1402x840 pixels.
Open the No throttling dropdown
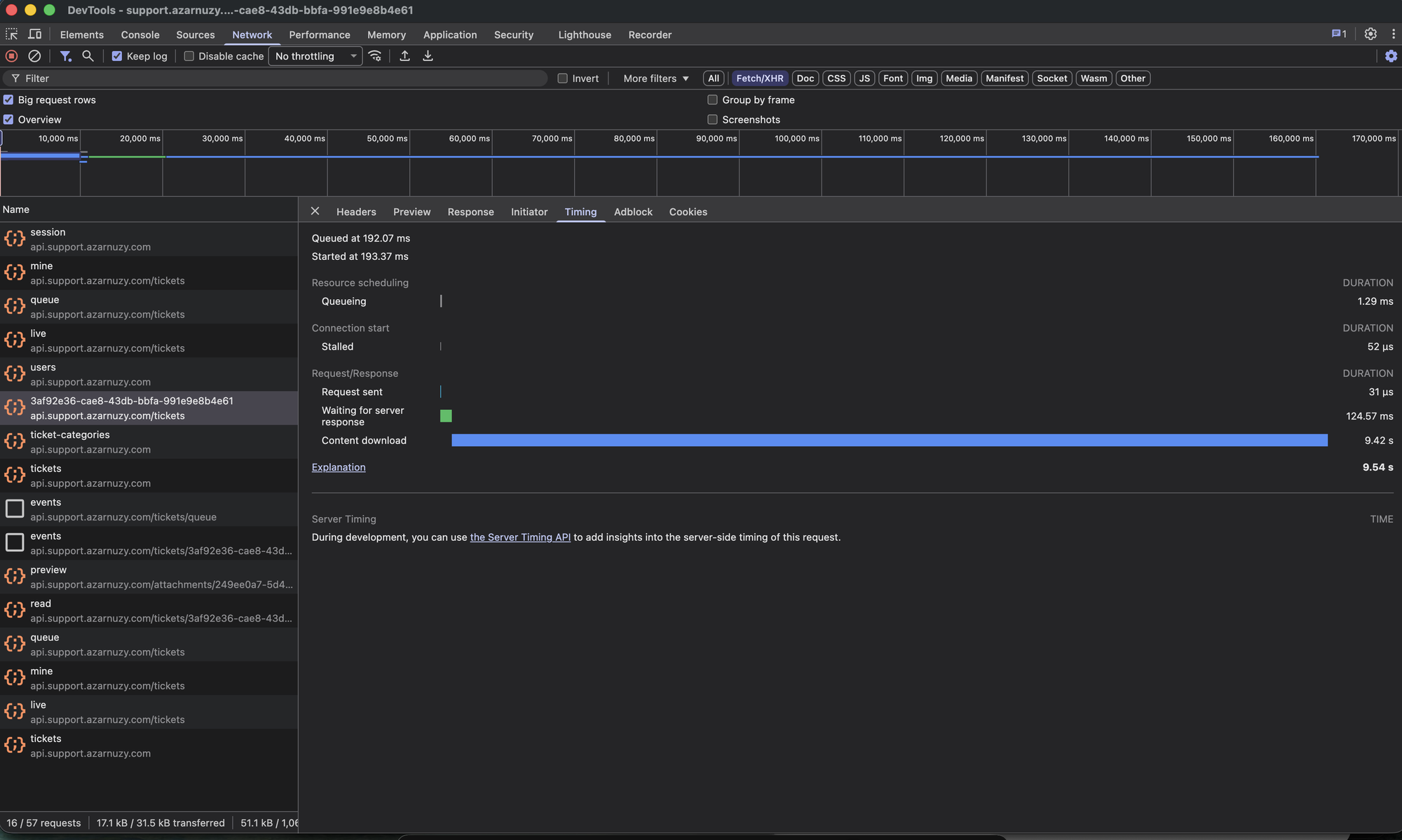[x=315, y=56]
